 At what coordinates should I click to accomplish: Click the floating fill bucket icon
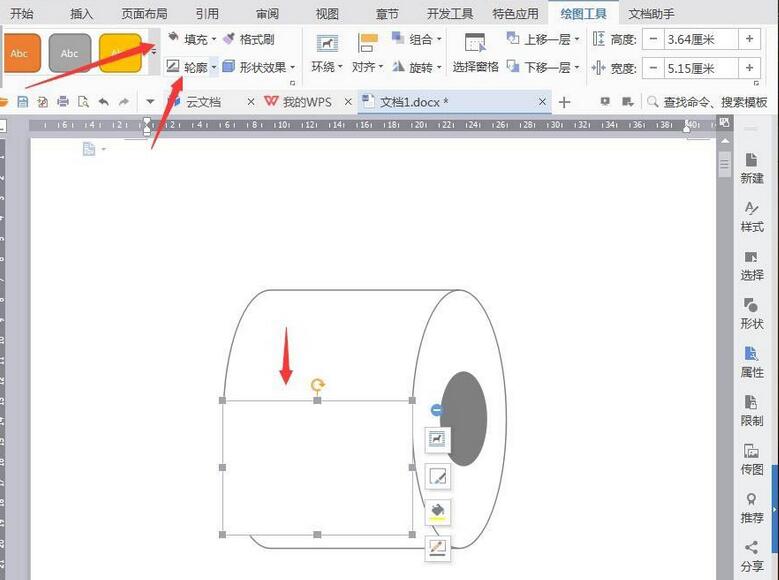tap(437, 512)
